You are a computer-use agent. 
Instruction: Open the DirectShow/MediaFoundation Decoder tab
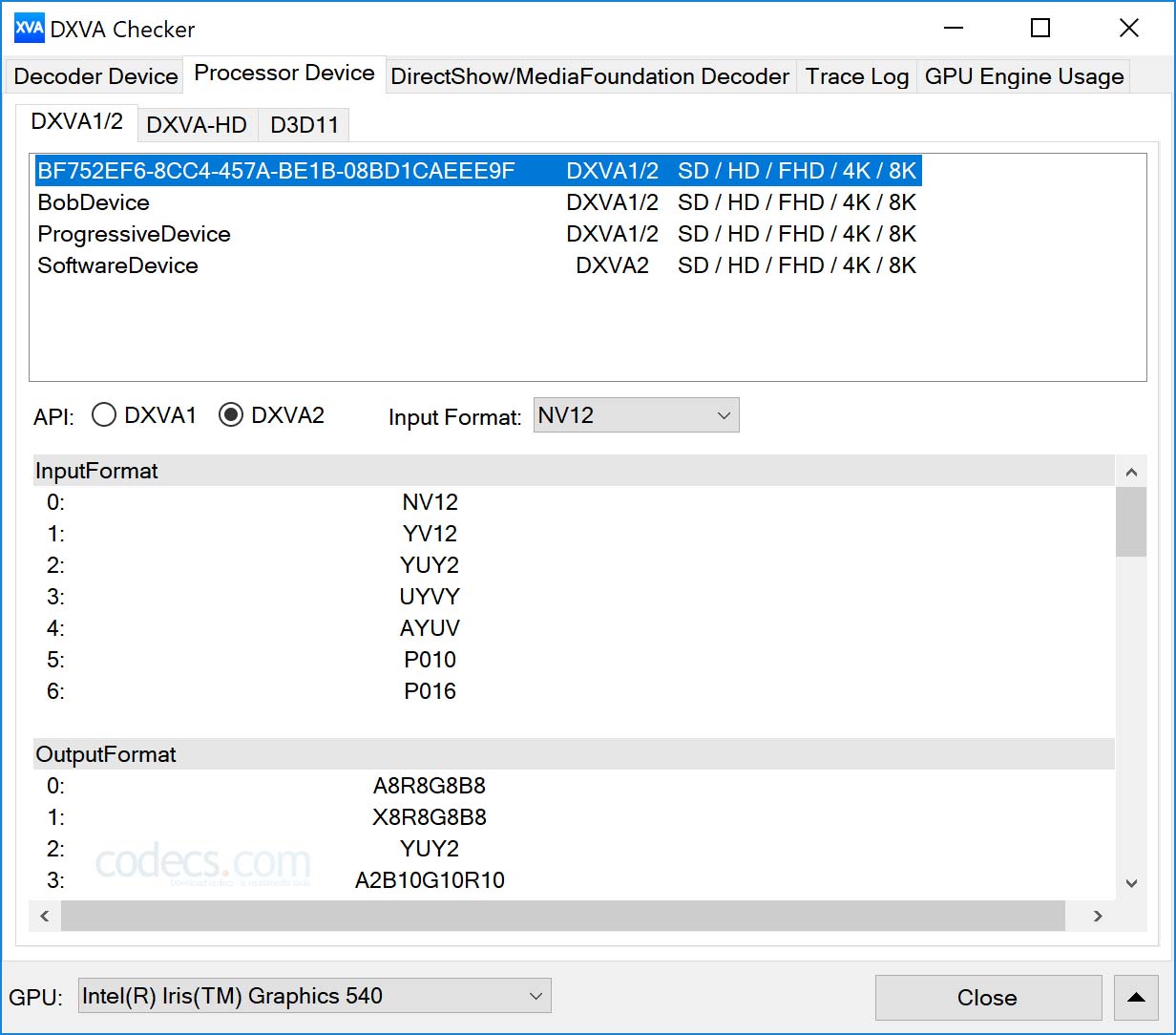tap(590, 76)
